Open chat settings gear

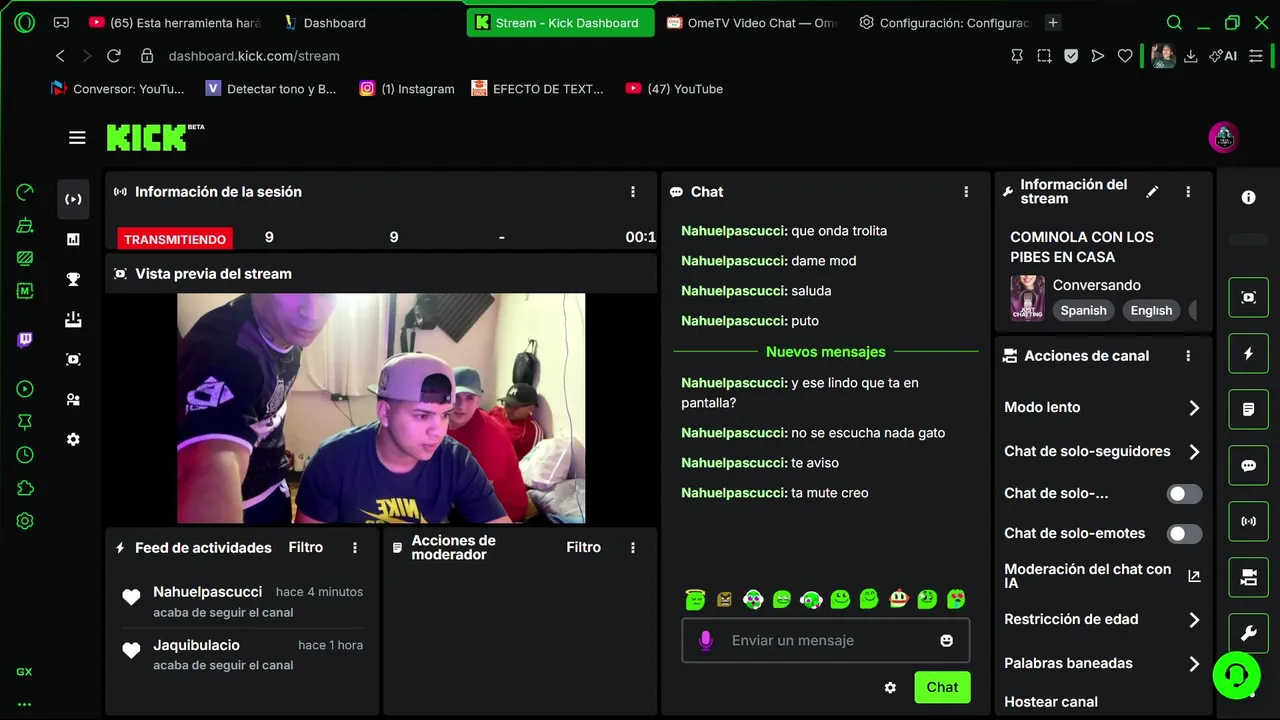(x=890, y=688)
